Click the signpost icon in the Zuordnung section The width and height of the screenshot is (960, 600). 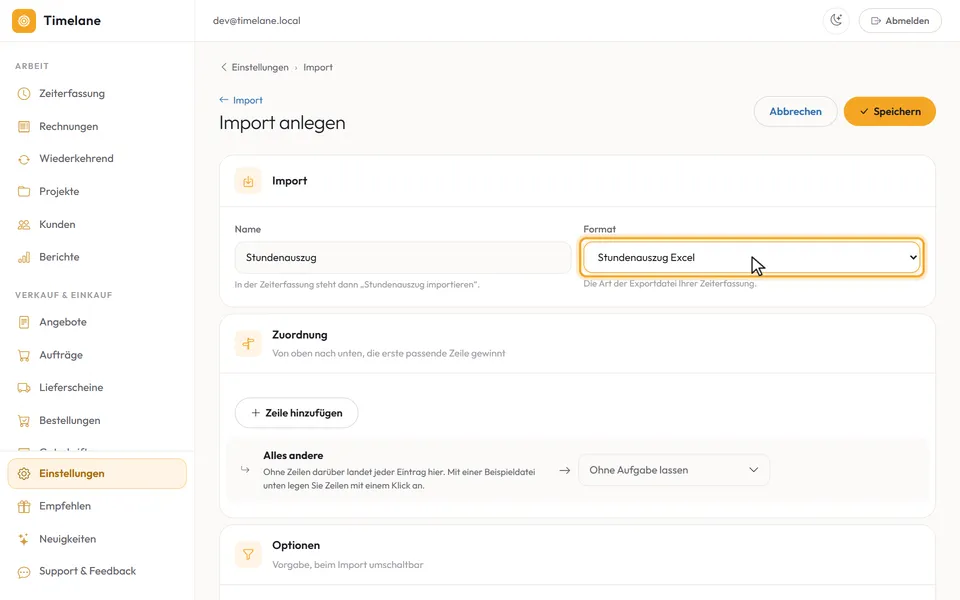pos(248,343)
